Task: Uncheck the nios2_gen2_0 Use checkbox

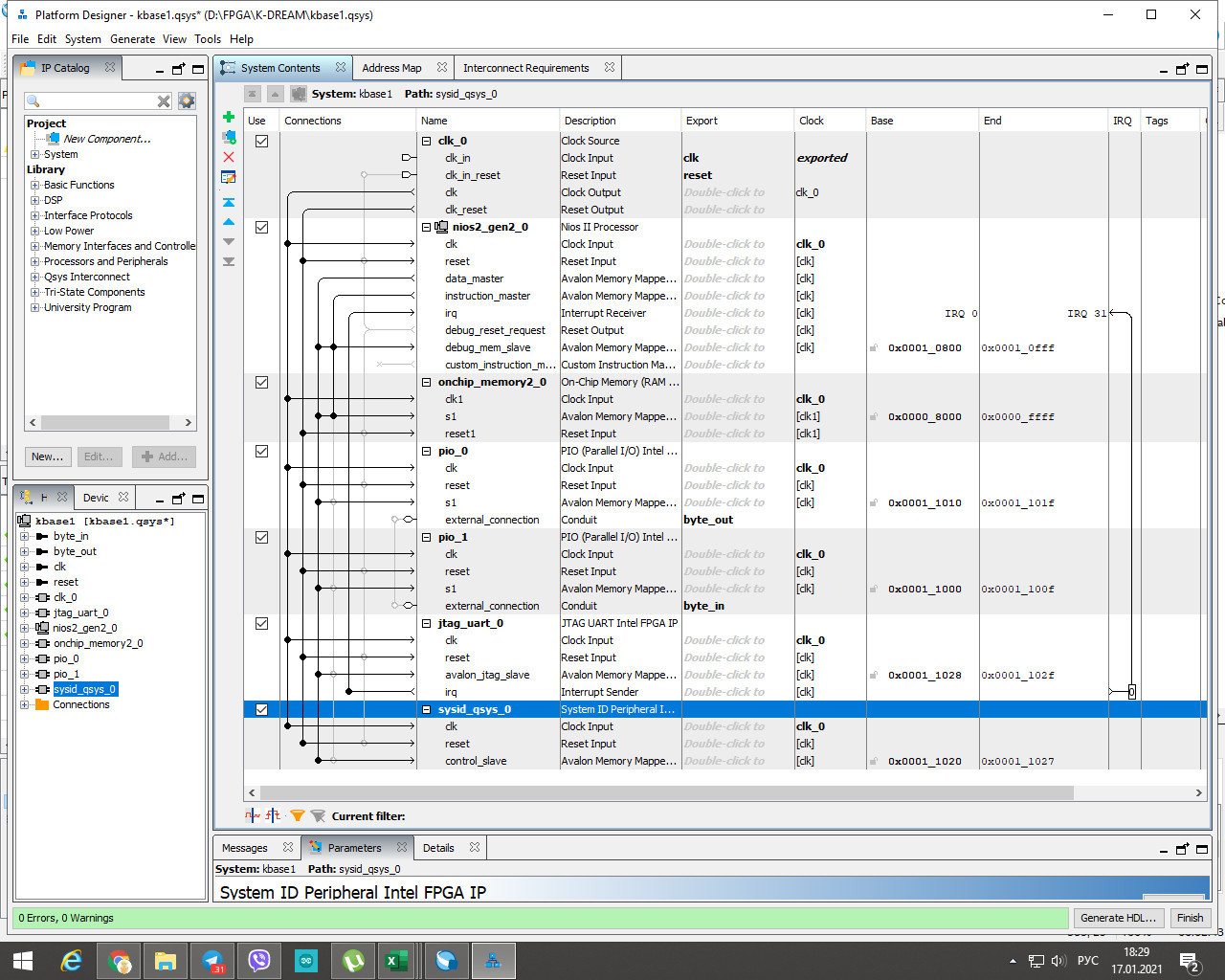Action: tap(261, 227)
